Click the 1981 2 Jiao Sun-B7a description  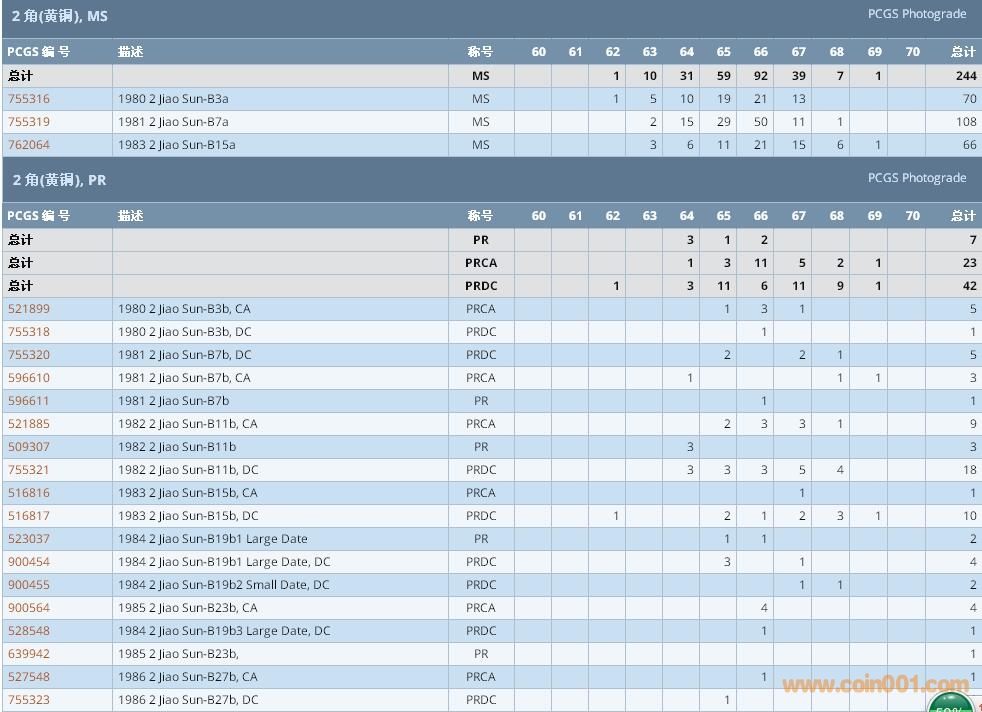point(173,122)
